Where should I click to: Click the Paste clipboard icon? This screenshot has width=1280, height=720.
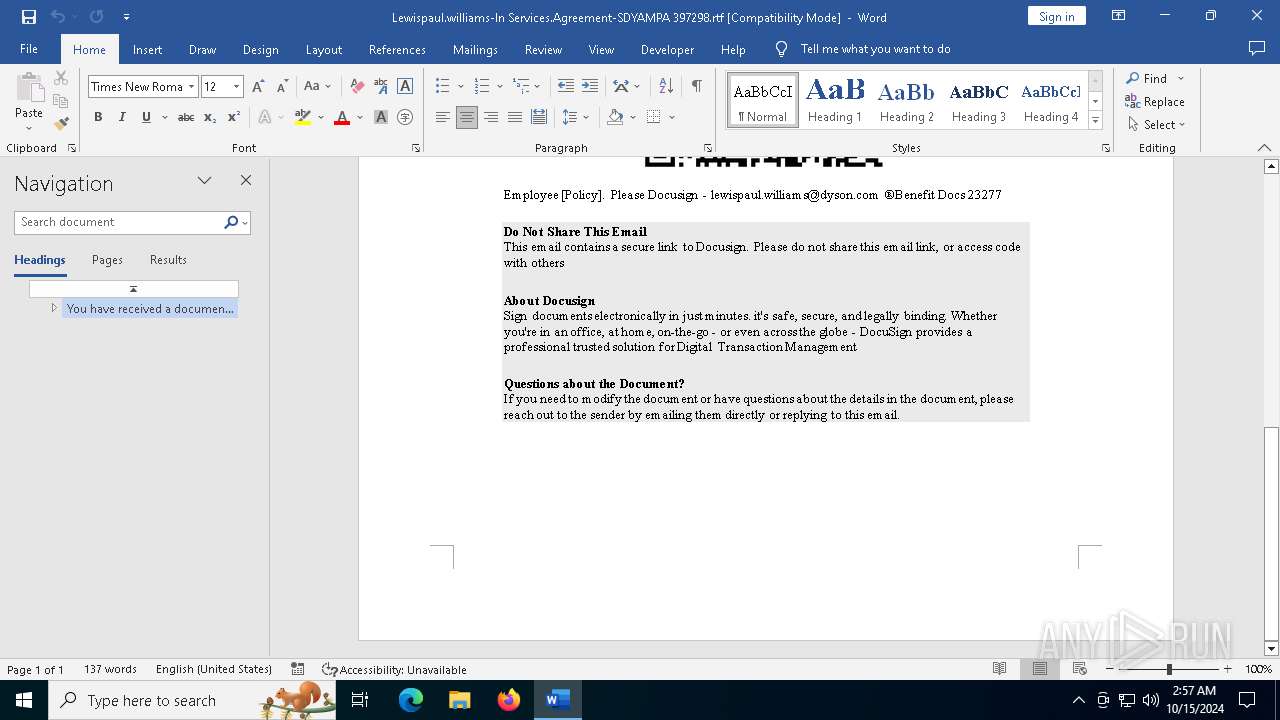tap(29, 90)
